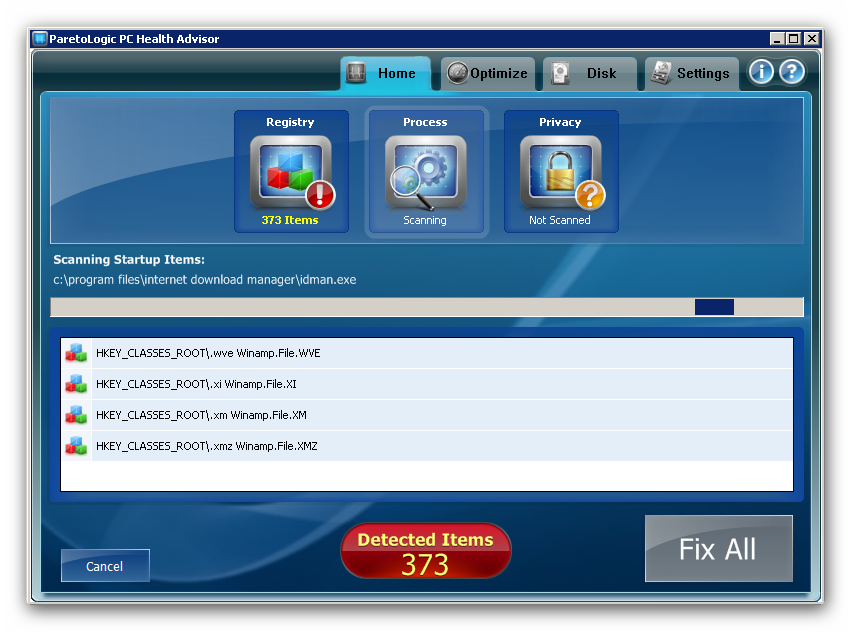Click the Home tab monitor icon
The height and width of the screenshot is (632, 852).
click(x=356, y=73)
